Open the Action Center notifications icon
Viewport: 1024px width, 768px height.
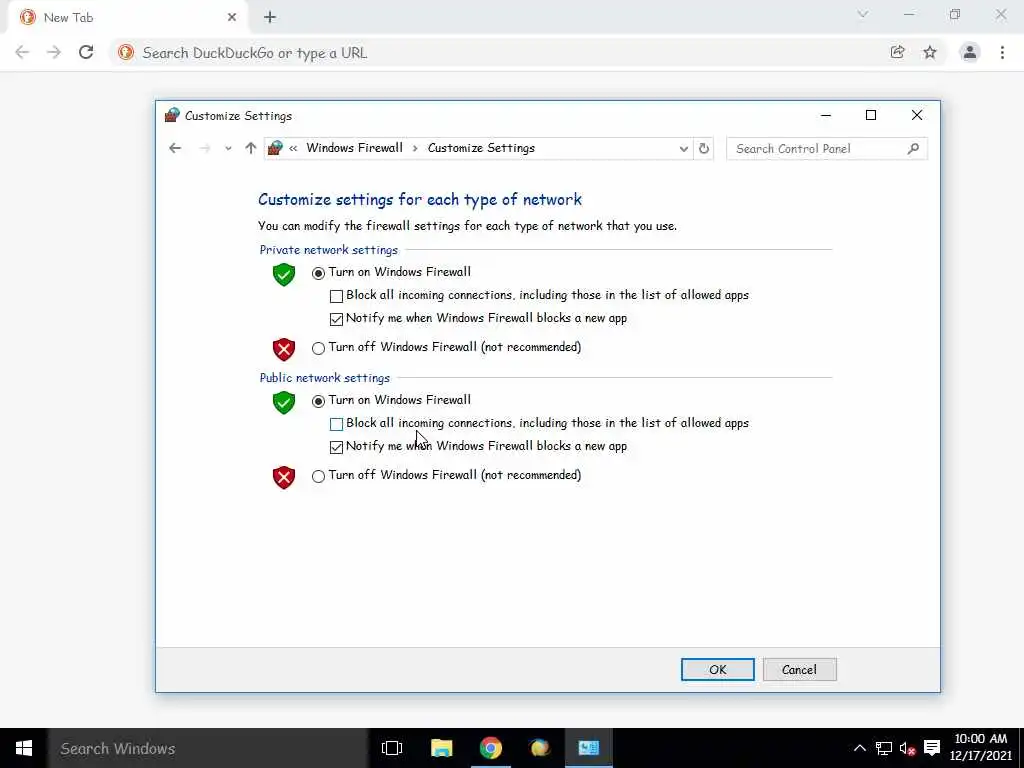click(x=932, y=748)
